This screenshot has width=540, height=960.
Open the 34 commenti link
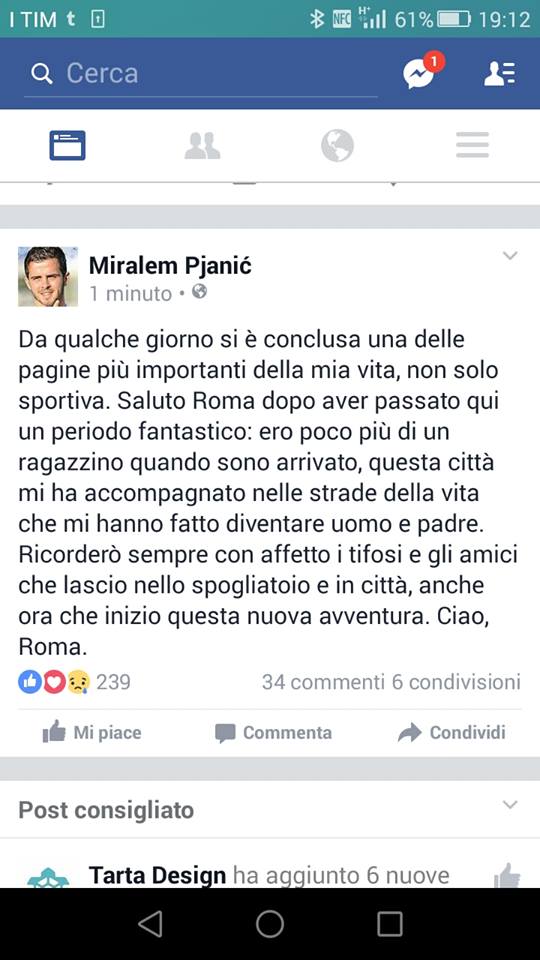coord(323,682)
